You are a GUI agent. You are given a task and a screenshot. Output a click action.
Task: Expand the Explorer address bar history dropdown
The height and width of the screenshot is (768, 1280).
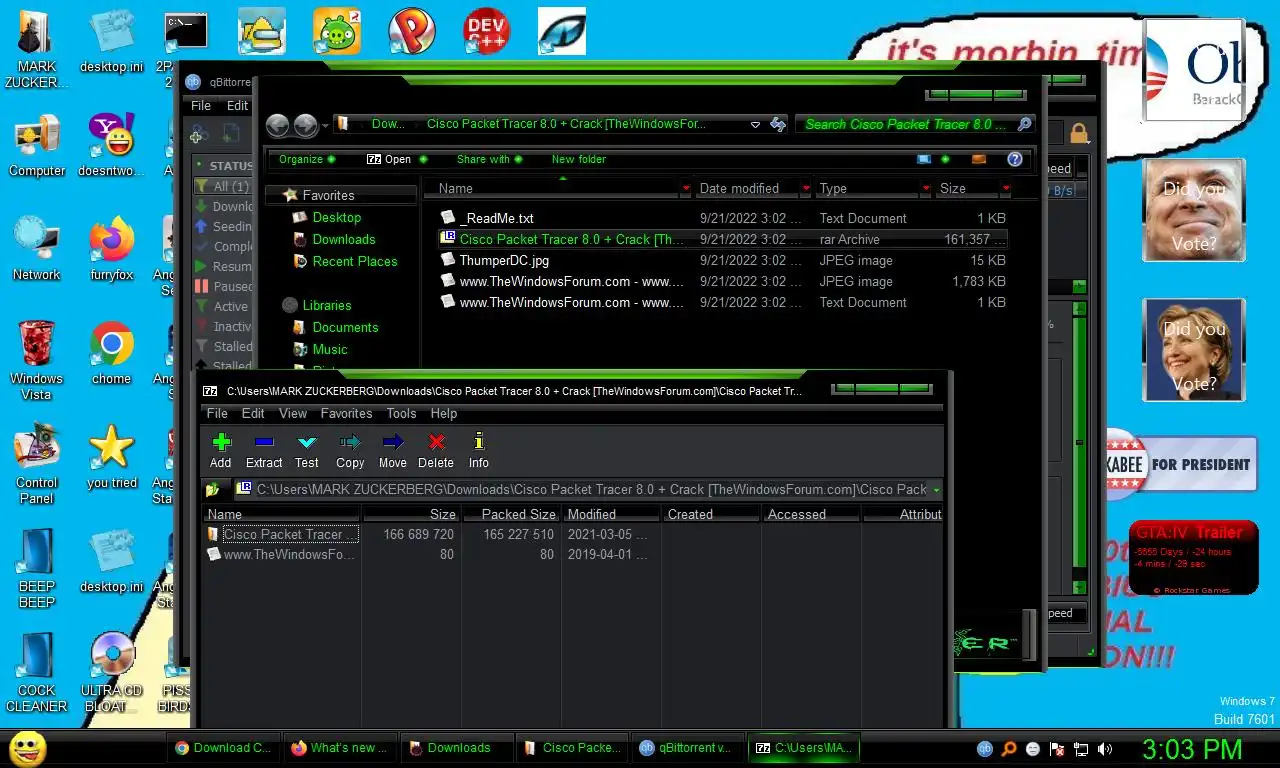pos(755,125)
